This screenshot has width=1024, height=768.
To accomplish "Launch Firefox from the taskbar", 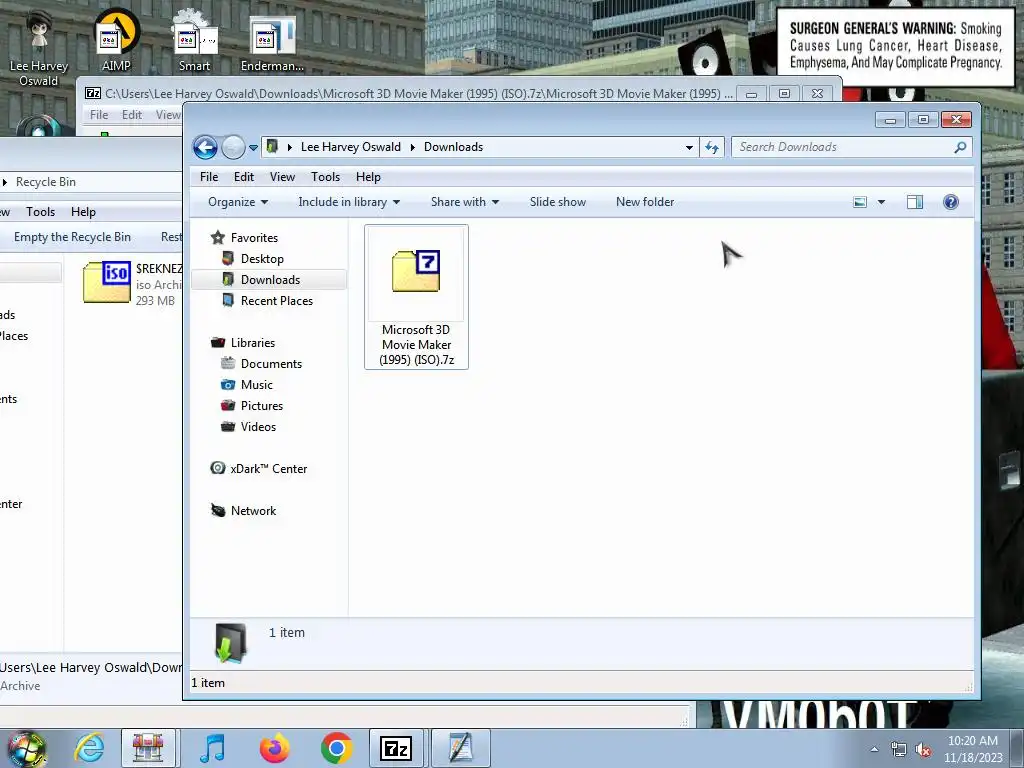I will tap(274, 748).
